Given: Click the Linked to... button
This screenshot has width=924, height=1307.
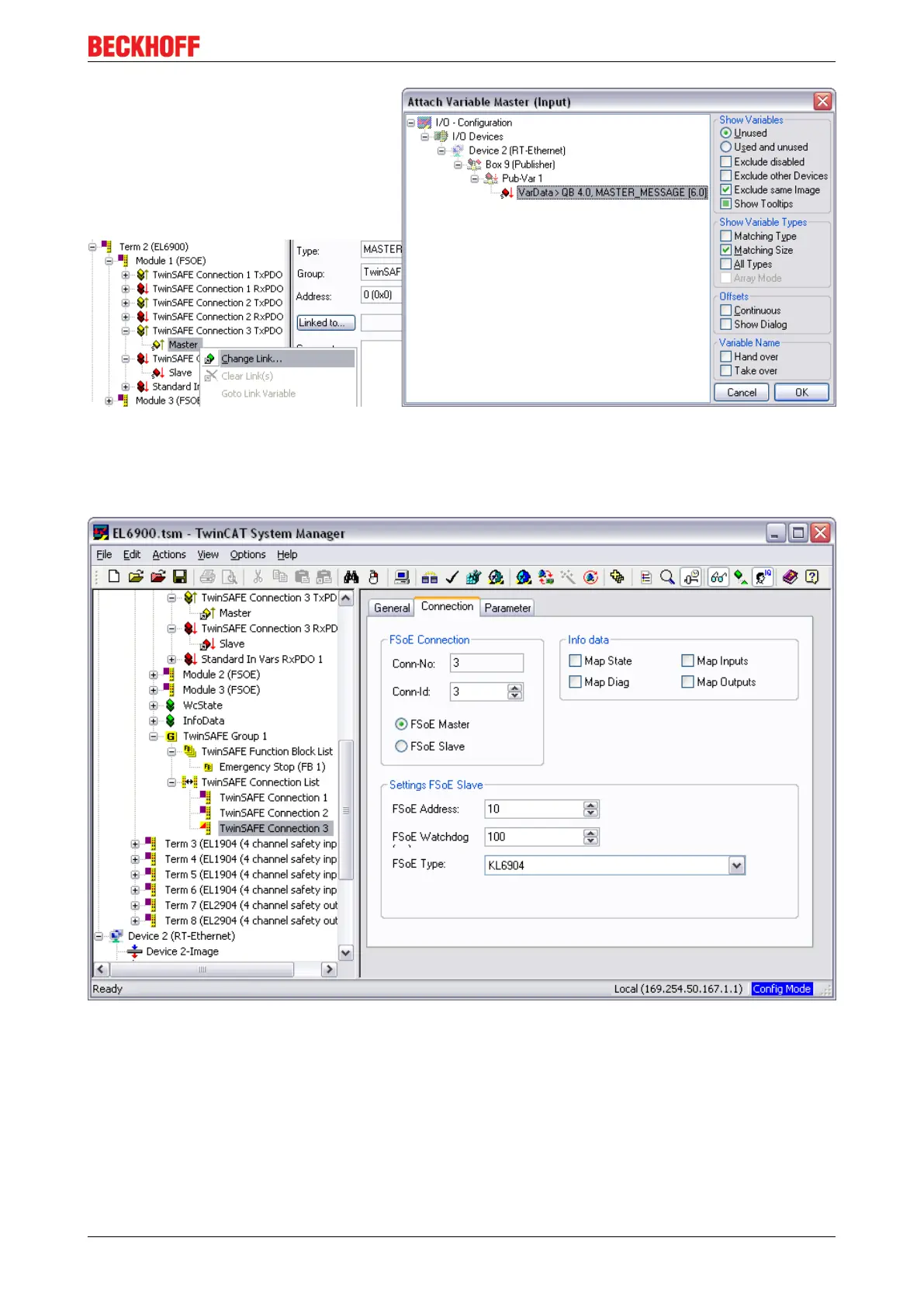Looking at the screenshot, I should tap(326, 323).
